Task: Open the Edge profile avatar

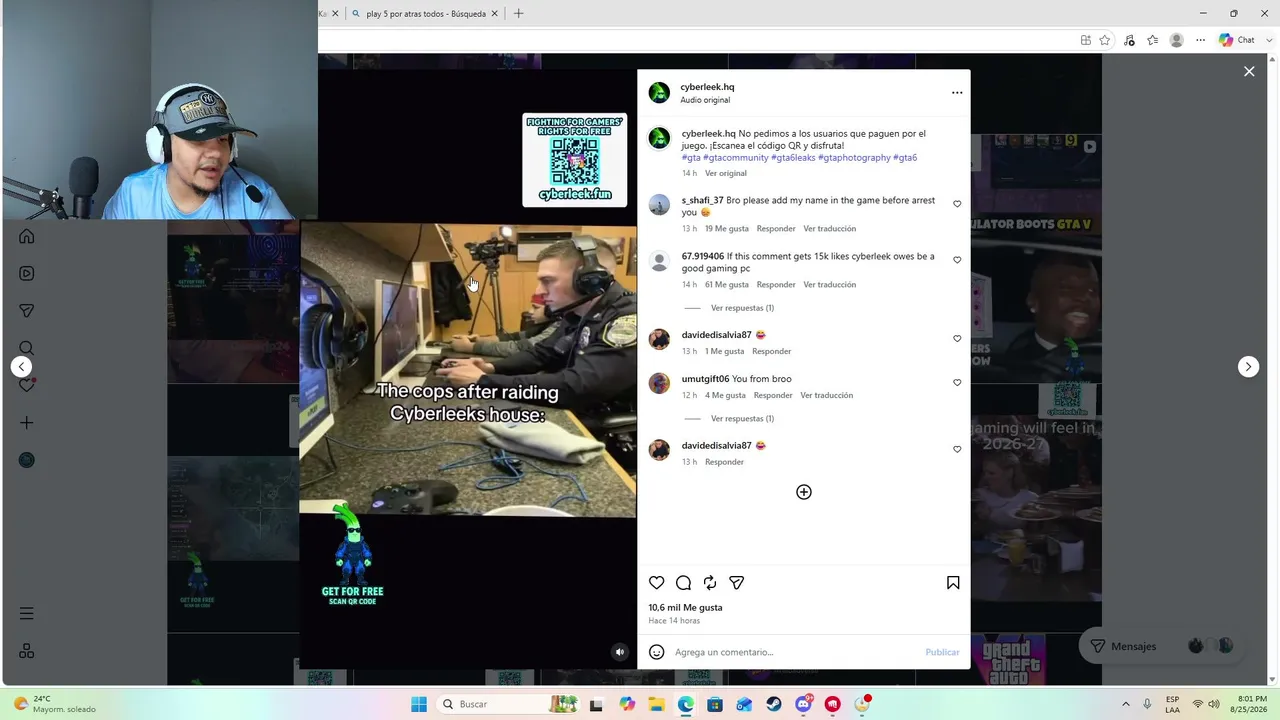Action: [1177, 40]
